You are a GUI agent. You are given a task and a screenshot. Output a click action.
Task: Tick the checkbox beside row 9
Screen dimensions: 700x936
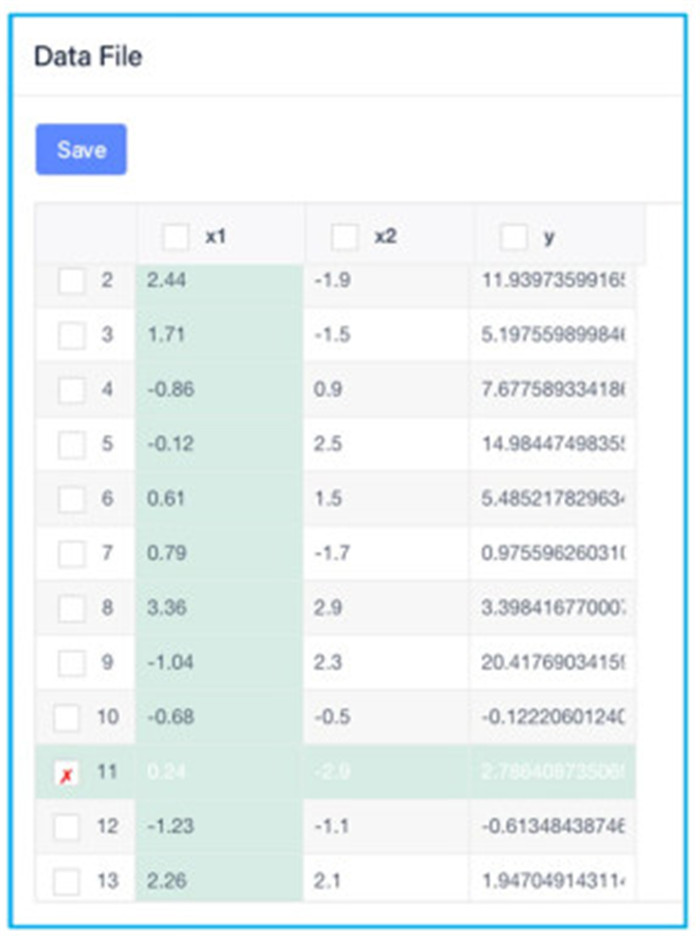(x=71, y=662)
